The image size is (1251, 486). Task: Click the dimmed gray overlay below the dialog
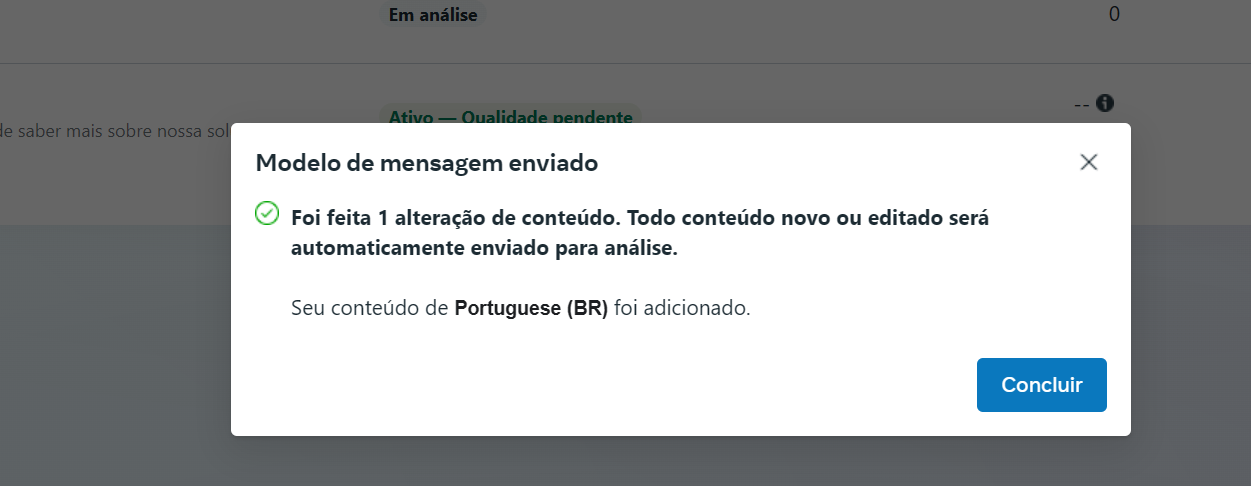pyautogui.click(x=625, y=461)
